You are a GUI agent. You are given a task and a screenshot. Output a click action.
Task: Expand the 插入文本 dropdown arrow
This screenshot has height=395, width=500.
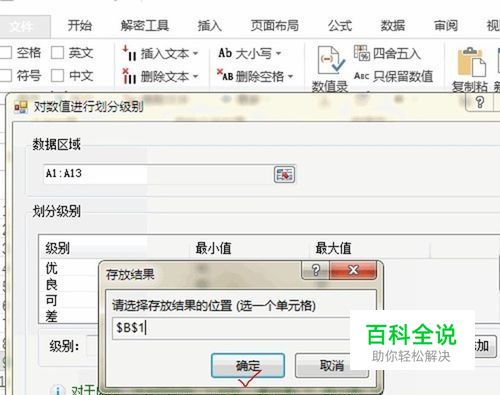pyautogui.click(x=196, y=53)
